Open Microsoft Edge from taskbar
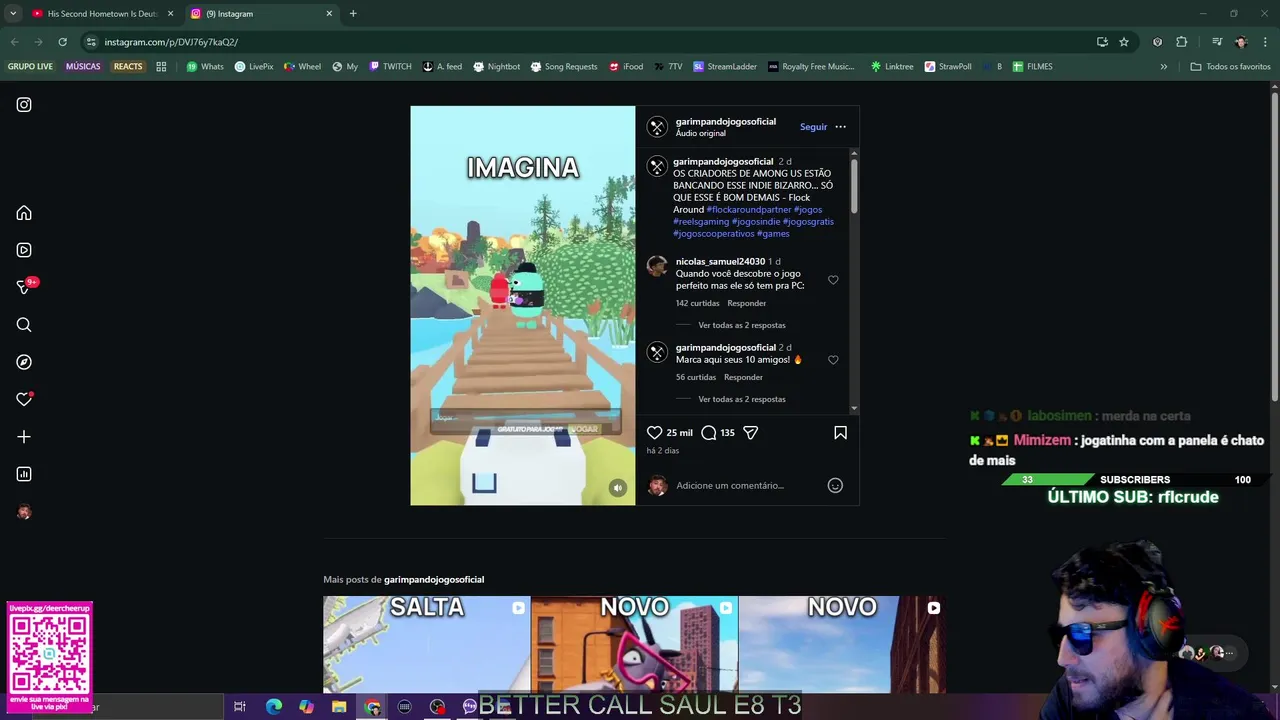 tap(273, 707)
